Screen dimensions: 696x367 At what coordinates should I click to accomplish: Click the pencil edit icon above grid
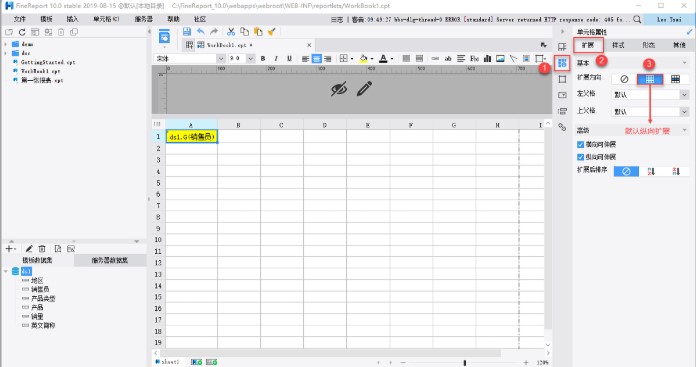coord(364,89)
